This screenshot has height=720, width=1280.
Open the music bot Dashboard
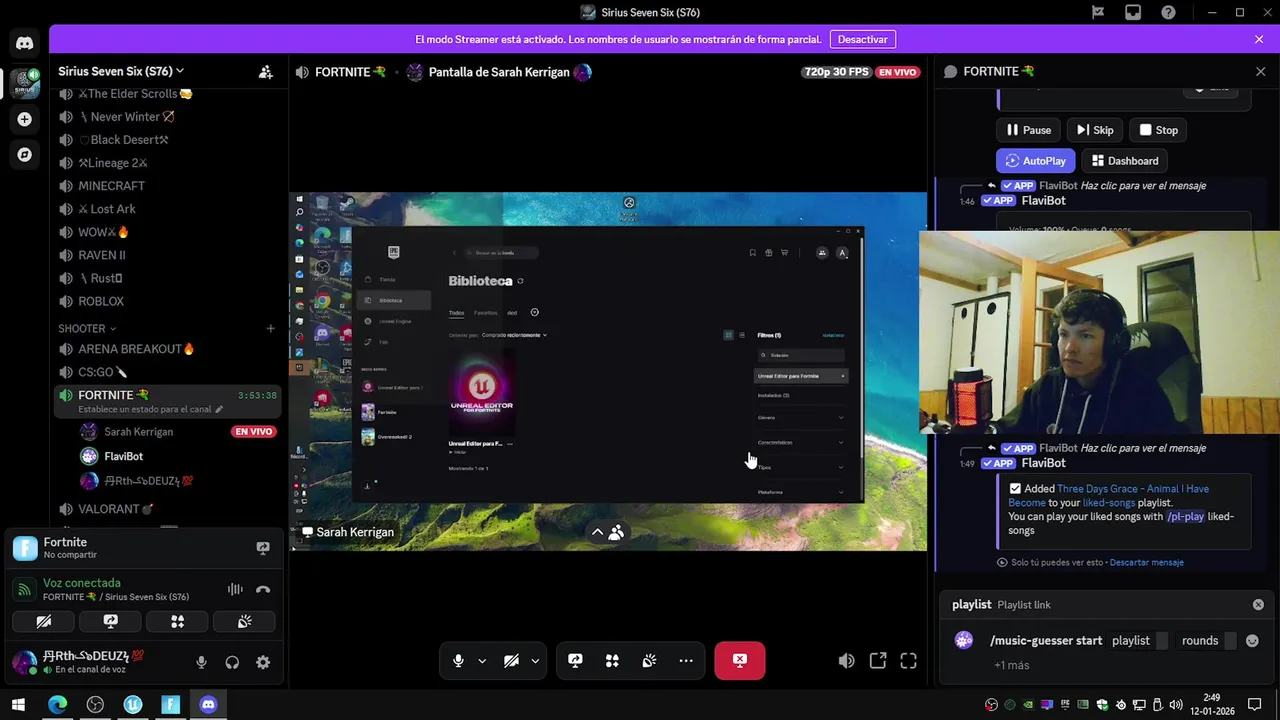tap(1125, 161)
